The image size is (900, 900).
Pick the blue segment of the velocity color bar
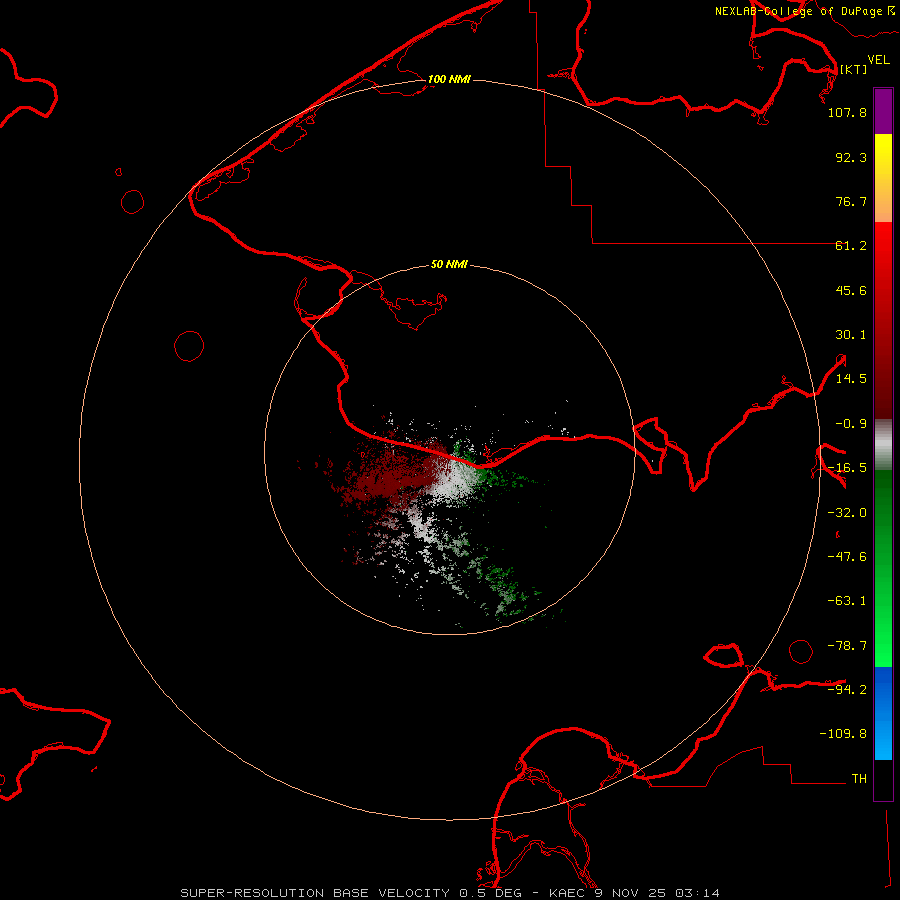(883, 713)
